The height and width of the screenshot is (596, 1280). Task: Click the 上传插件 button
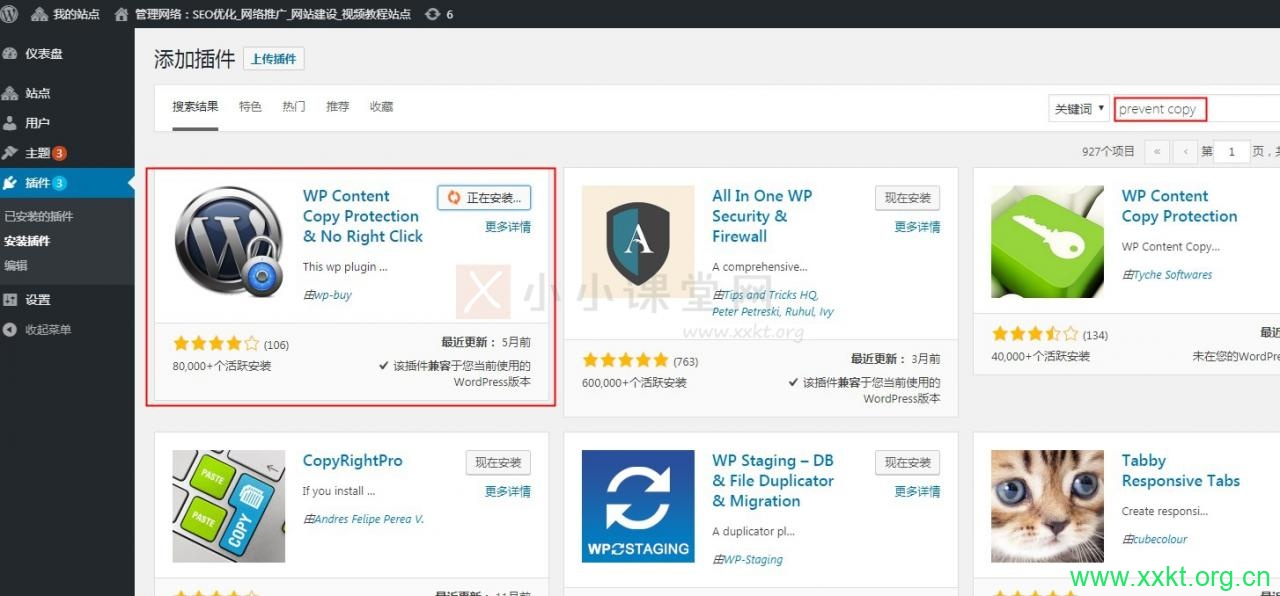273,59
